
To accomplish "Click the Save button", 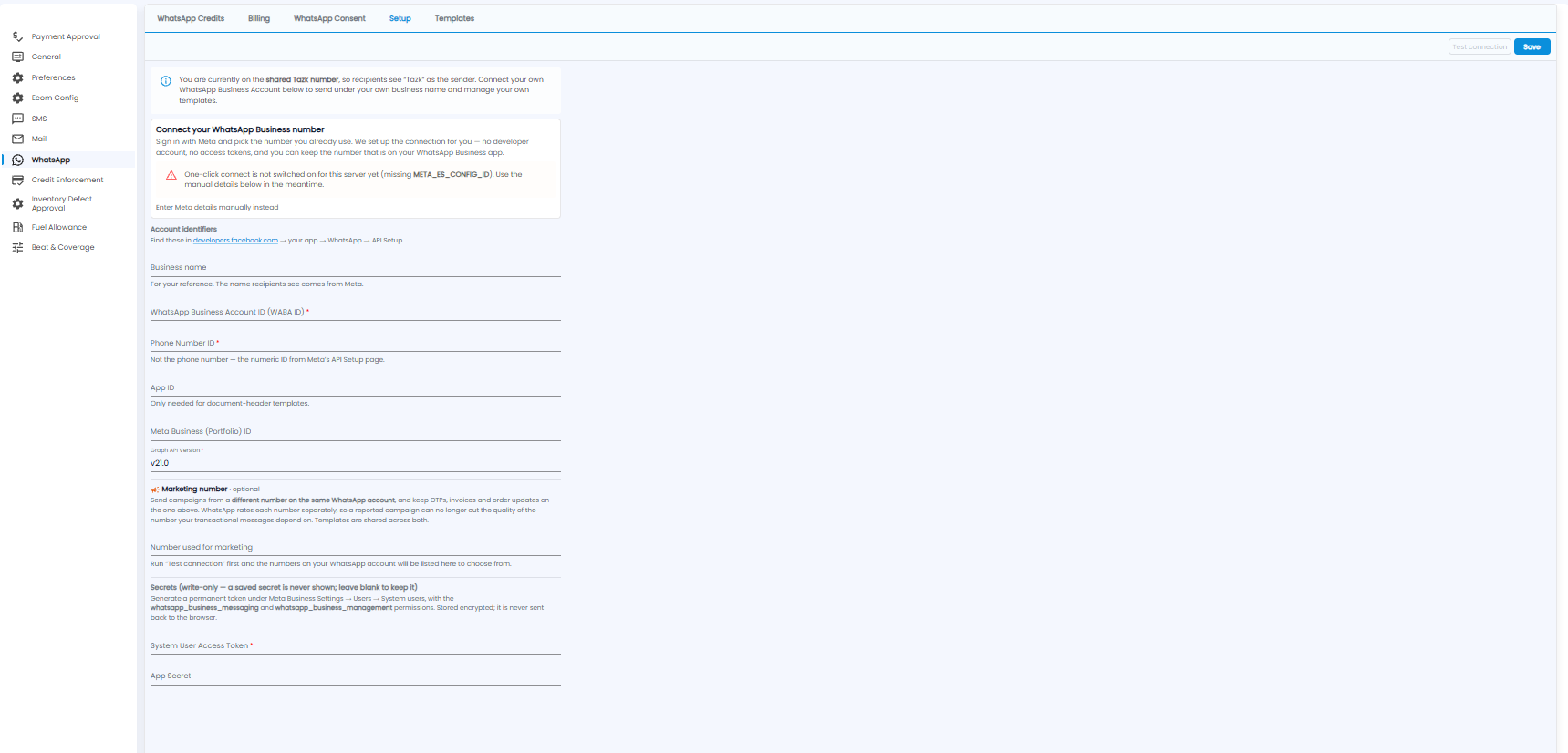I will [x=1532, y=46].
